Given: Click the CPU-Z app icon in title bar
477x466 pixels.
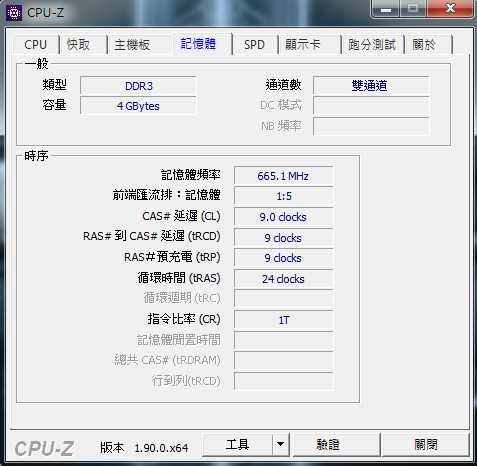Looking at the screenshot, I should (14, 13).
